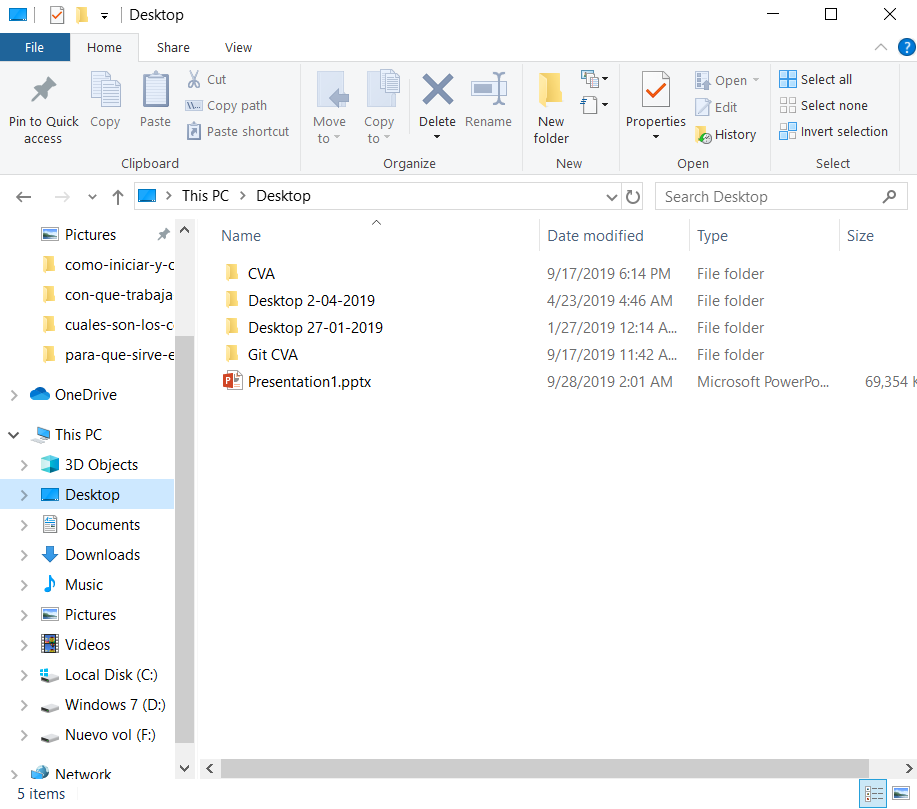Click the Edit ribbon command
The width and height of the screenshot is (917, 809).
[x=716, y=107]
